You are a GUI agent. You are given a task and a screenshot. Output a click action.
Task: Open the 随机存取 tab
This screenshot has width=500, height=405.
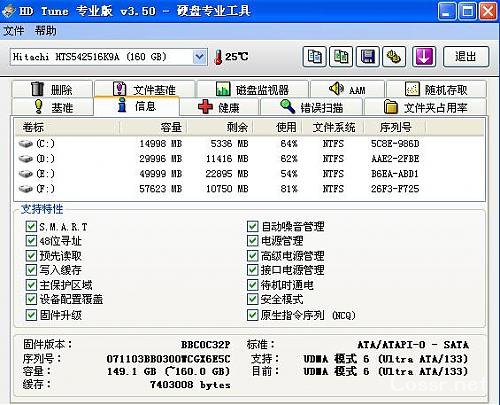point(436,89)
